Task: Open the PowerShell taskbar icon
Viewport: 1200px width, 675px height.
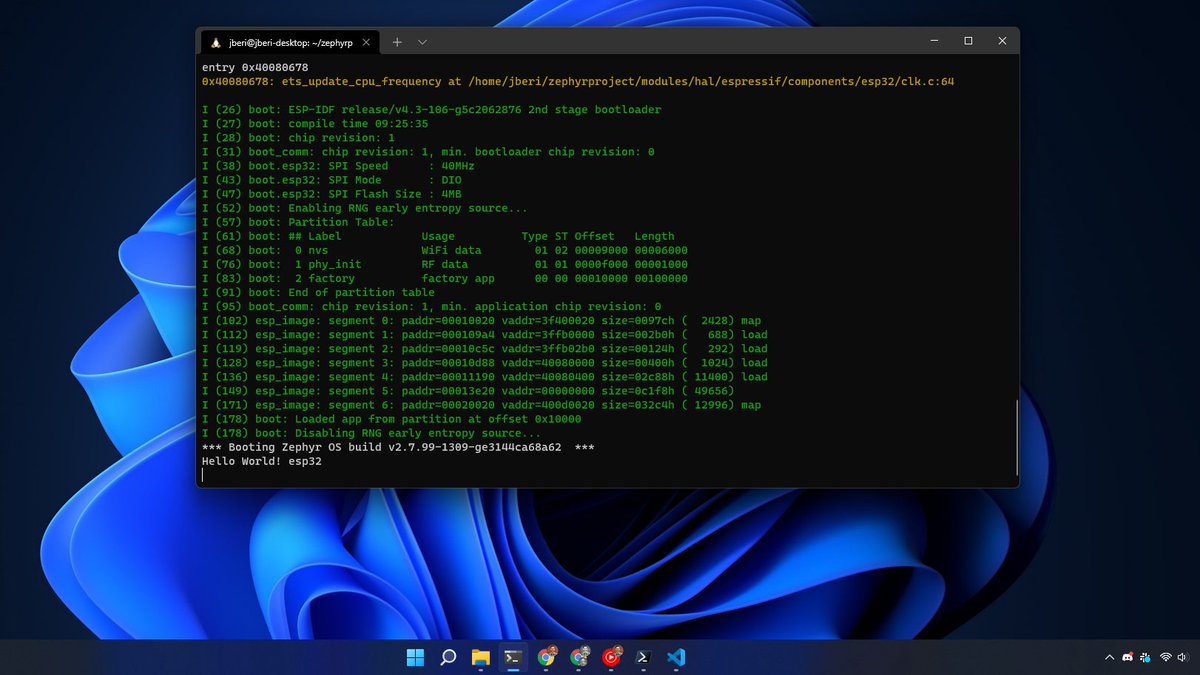Action: (645, 657)
